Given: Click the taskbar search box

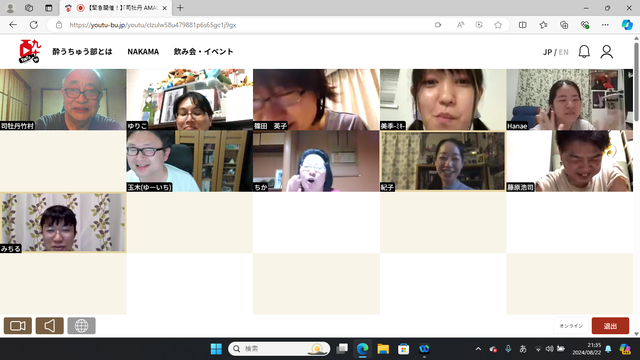Looking at the screenshot, I should tap(279, 349).
